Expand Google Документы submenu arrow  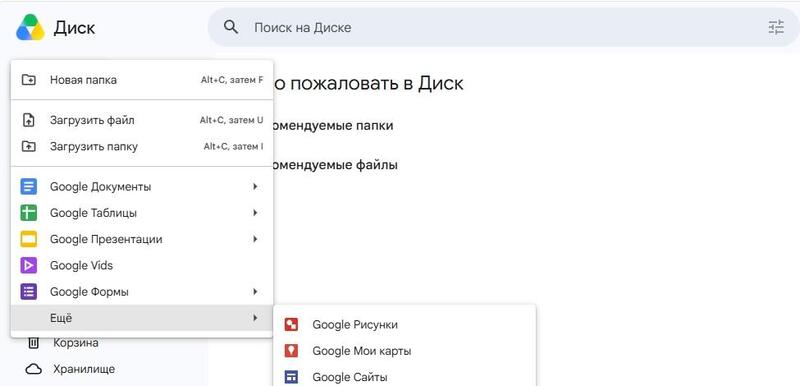tap(255, 187)
